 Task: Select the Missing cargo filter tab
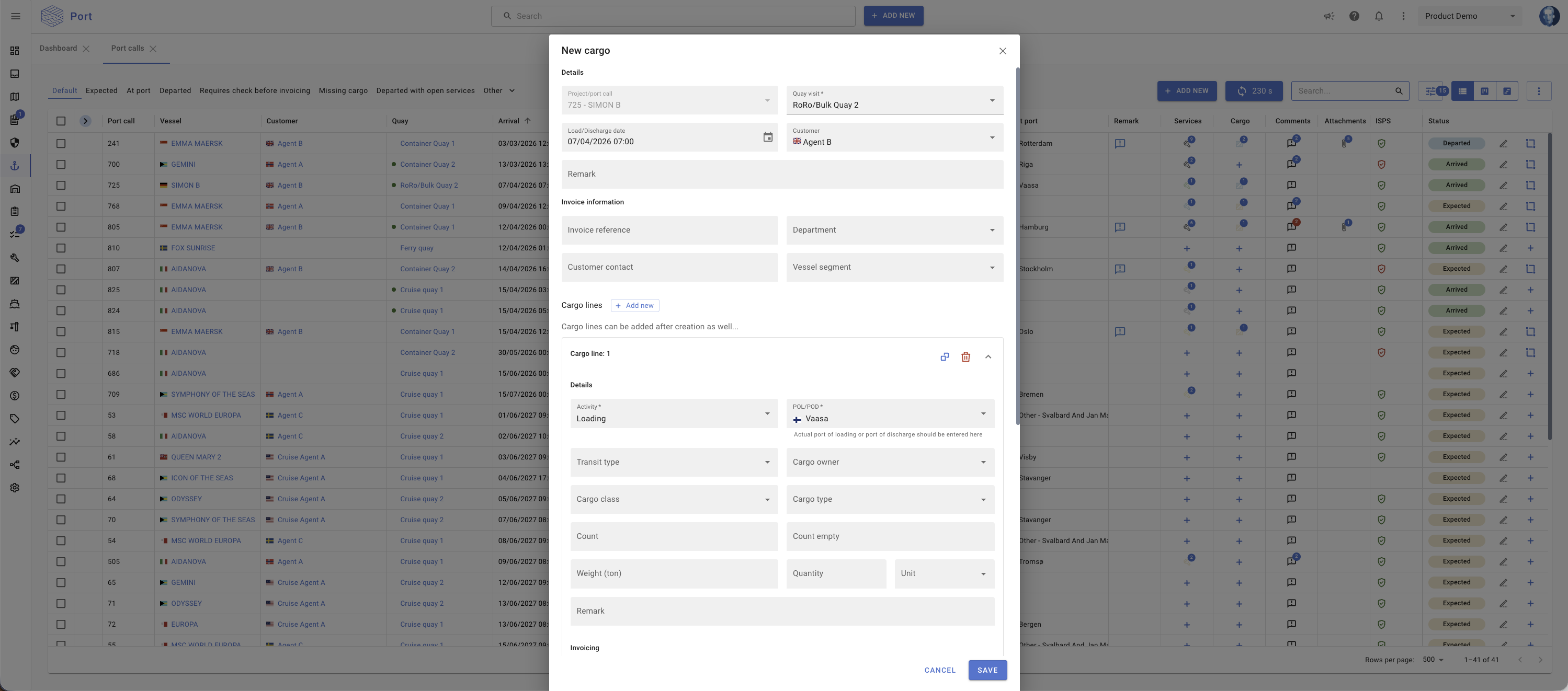(x=343, y=90)
